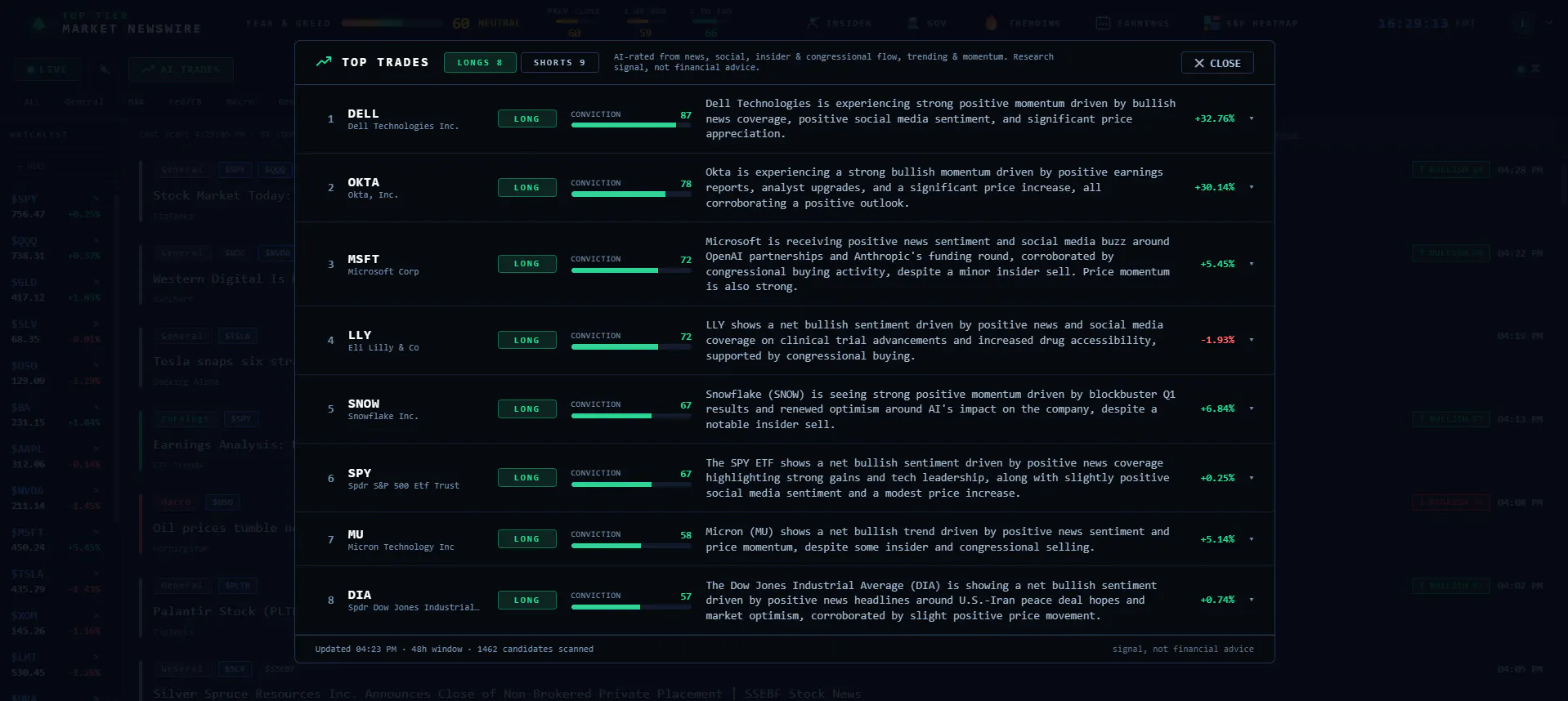Viewport: 1568px width, 701px height.
Task: Click the LONG badge for SNOW
Action: [527, 409]
